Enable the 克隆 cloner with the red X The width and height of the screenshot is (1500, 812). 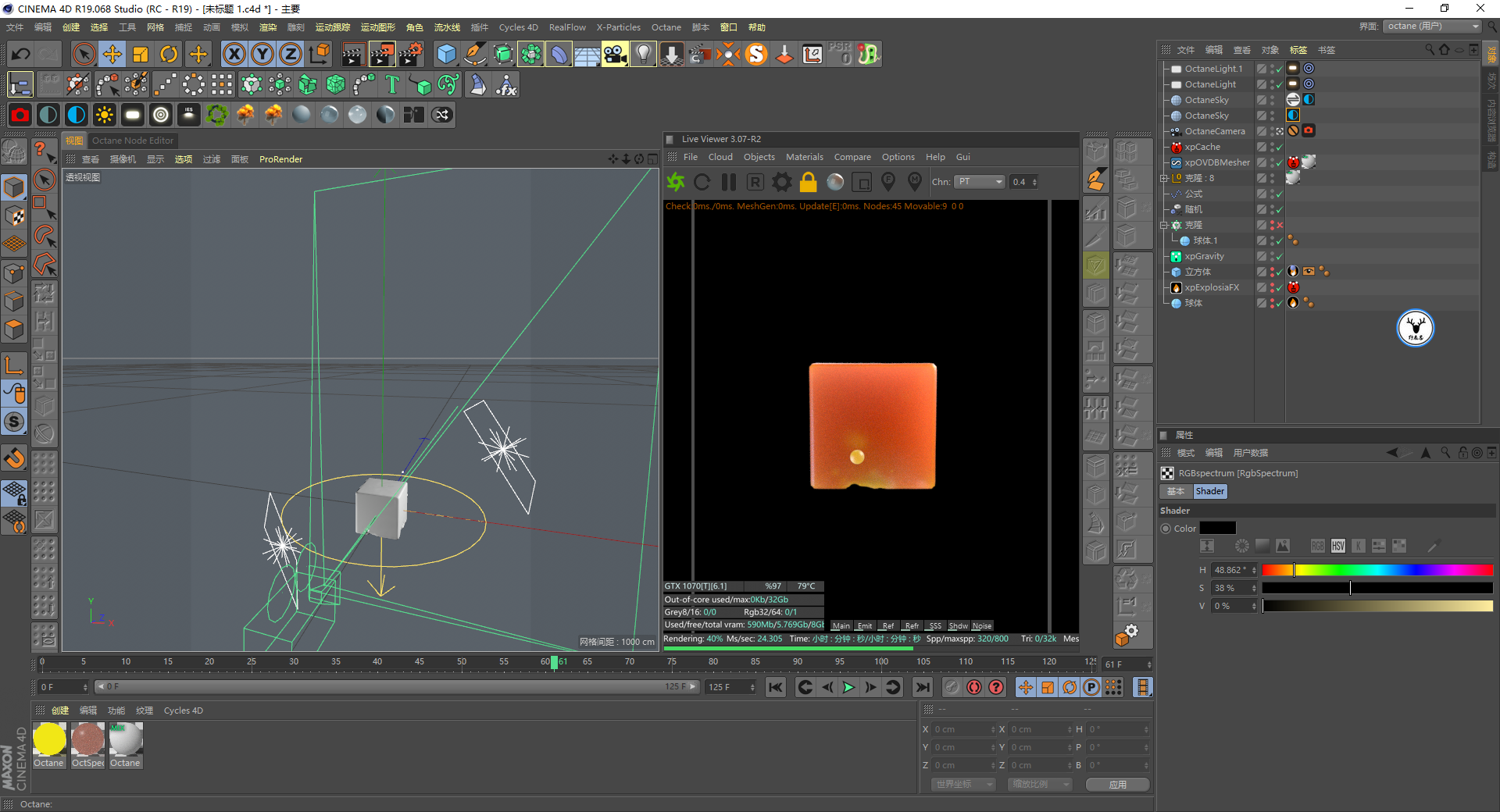point(1279,225)
